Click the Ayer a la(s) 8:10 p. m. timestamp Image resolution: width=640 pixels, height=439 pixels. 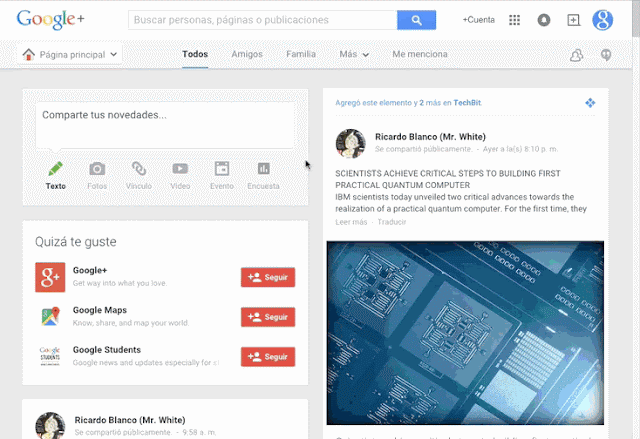[x=520, y=149]
